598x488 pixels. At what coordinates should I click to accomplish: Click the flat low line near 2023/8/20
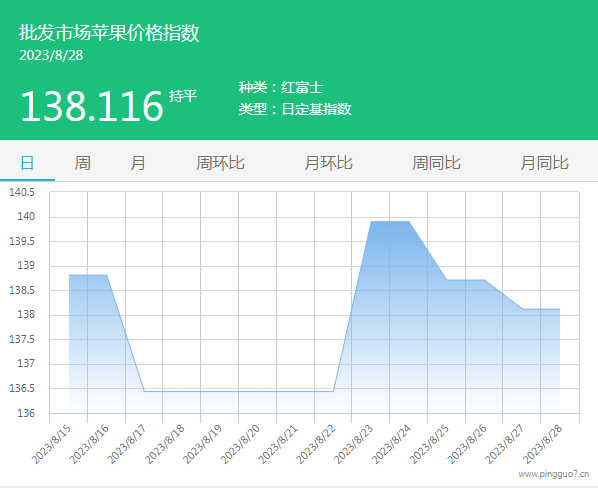point(239,391)
